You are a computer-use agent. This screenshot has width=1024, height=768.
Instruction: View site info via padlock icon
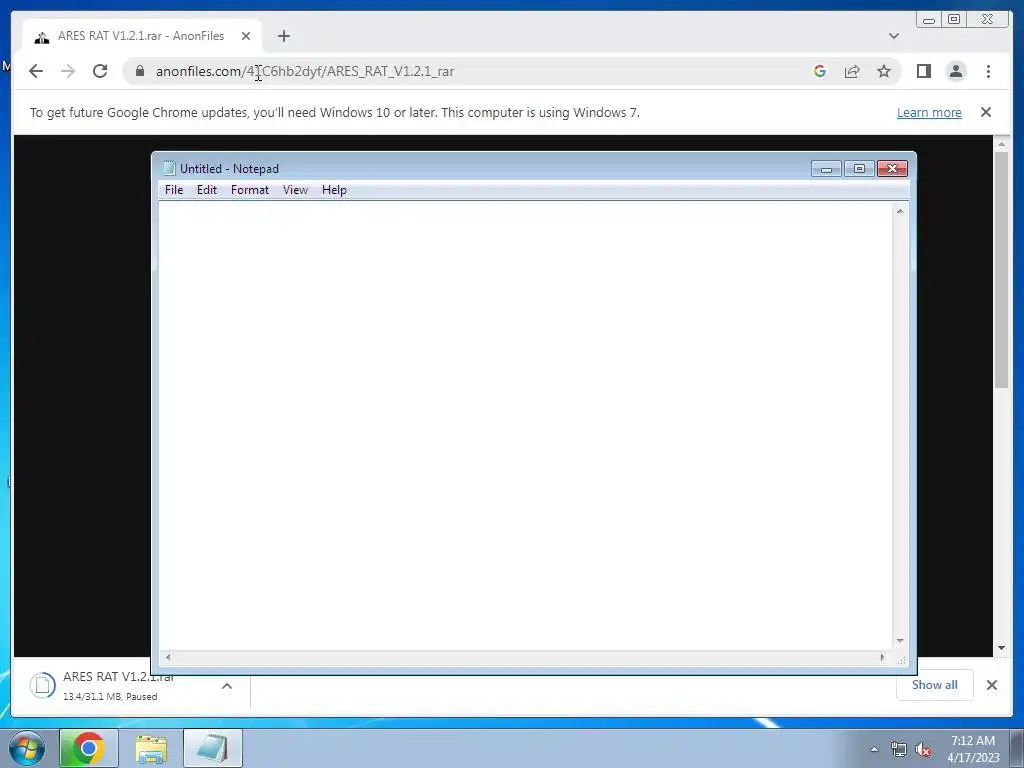(x=140, y=71)
